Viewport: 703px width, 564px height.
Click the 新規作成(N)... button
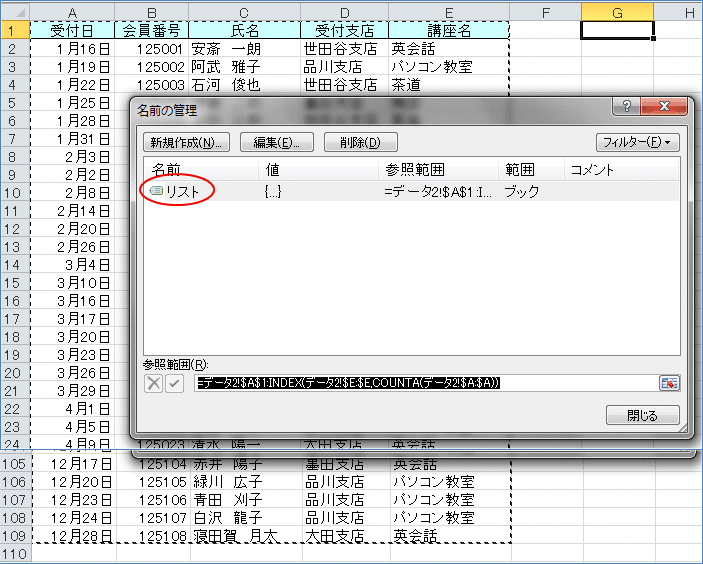[x=187, y=142]
